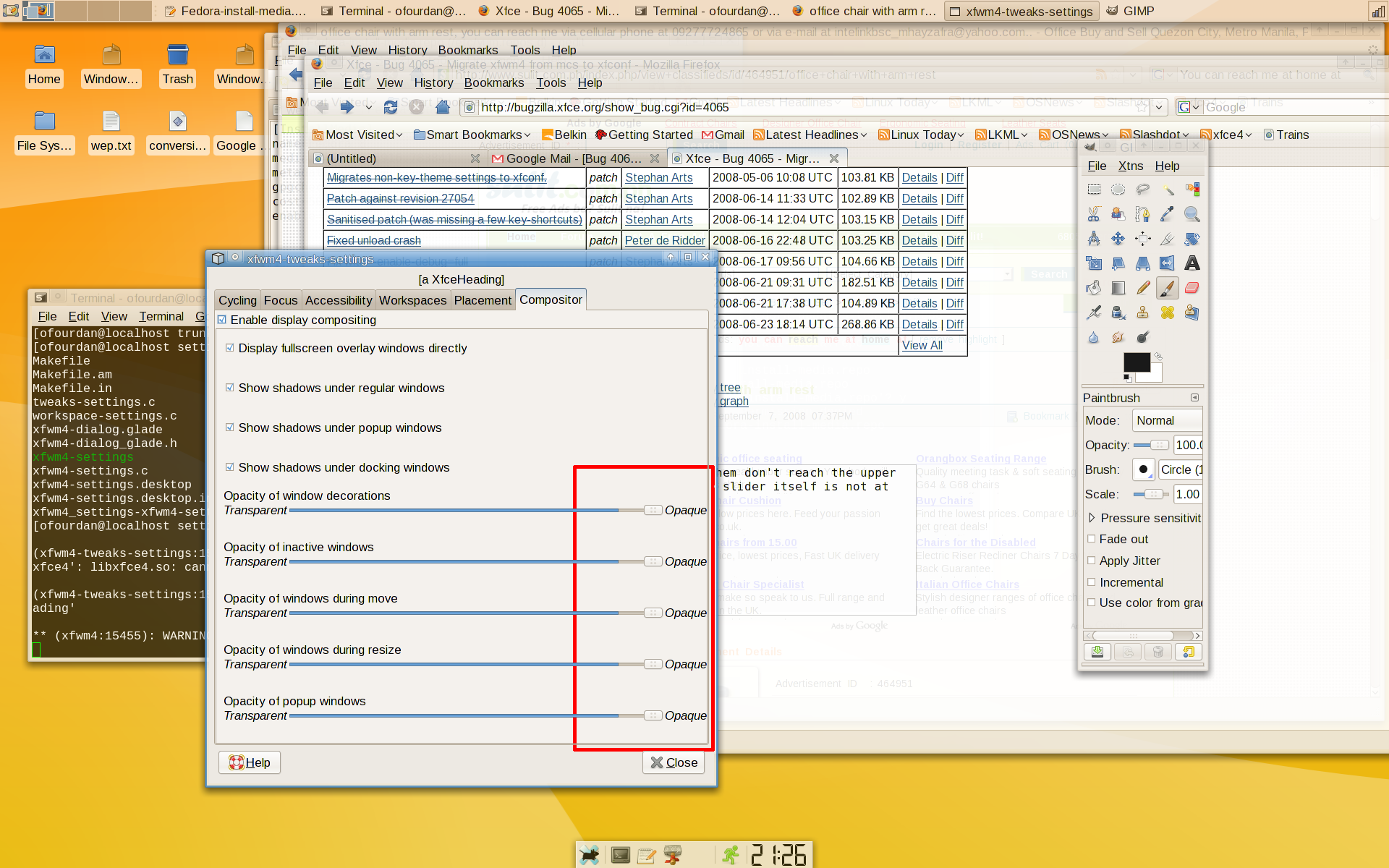The height and width of the screenshot is (868, 1389).
Task: Open the Xtns menu in GIMP
Action: coord(1130,166)
